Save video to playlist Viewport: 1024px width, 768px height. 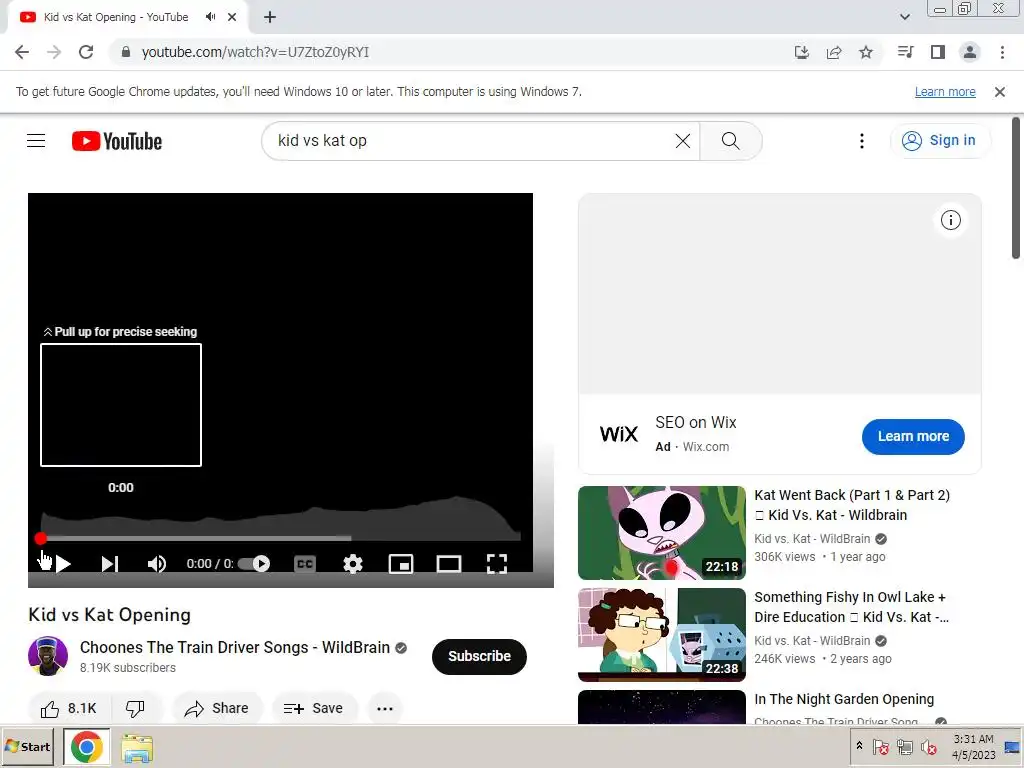(x=313, y=709)
